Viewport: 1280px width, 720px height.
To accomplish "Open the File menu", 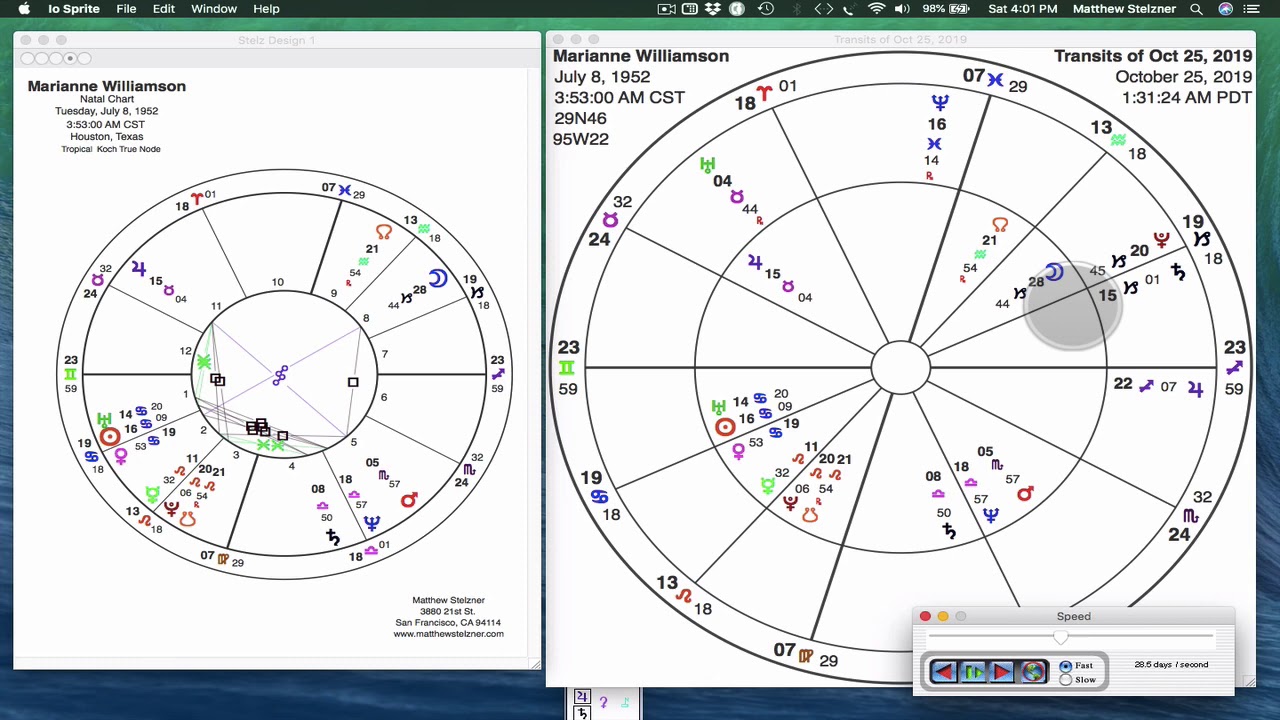I will tap(126, 9).
